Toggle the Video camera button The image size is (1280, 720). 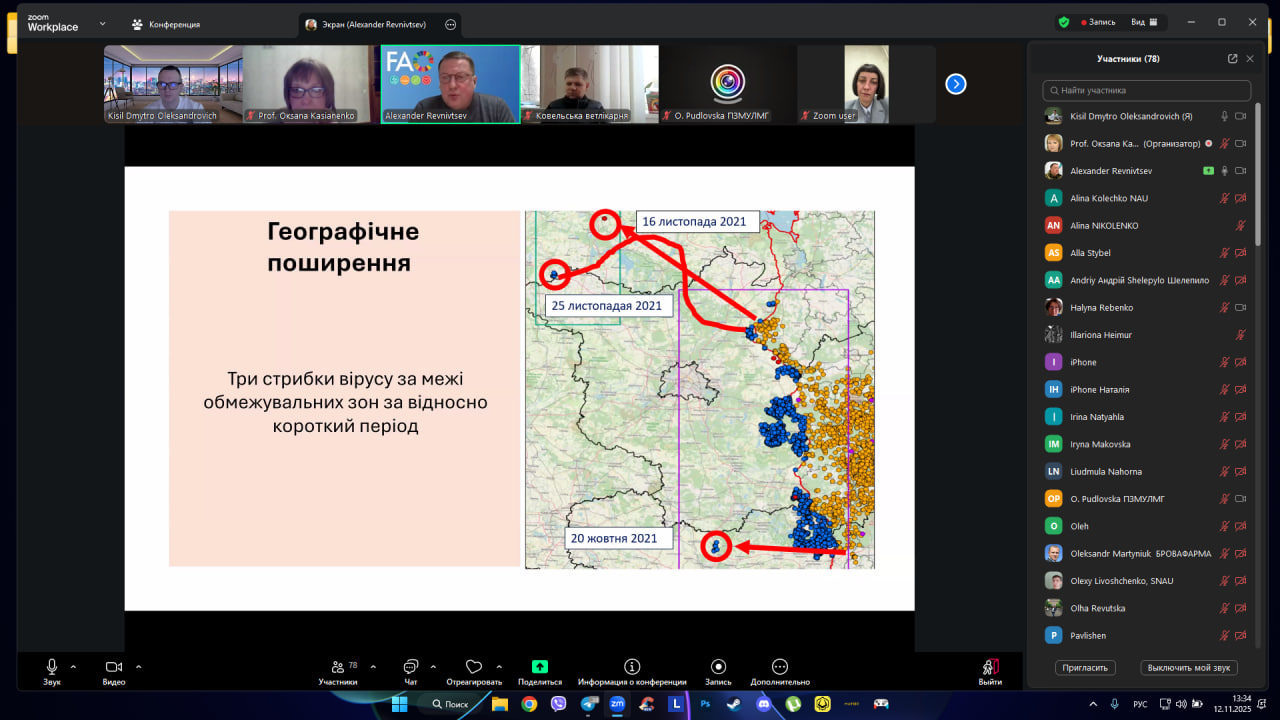[x=114, y=667]
